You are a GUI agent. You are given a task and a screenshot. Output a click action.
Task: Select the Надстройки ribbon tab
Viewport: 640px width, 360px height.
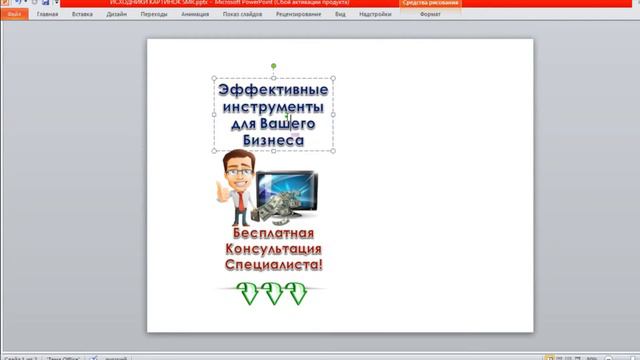click(x=375, y=14)
